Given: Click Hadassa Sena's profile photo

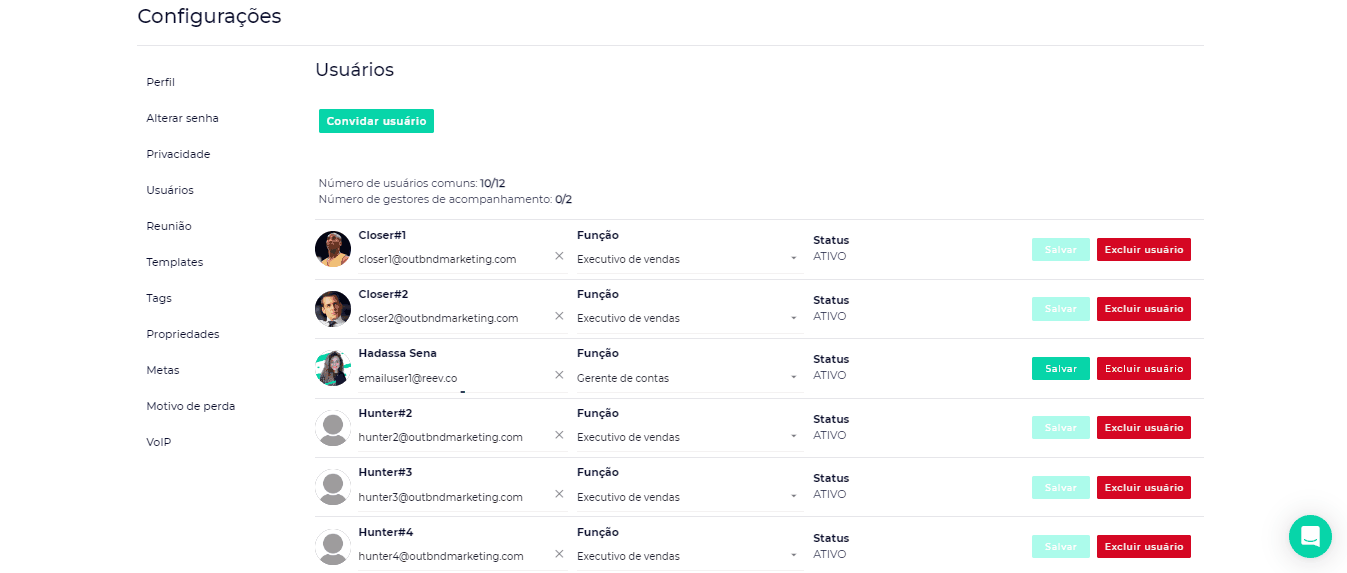Looking at the screenshot, I should (332, 368).
